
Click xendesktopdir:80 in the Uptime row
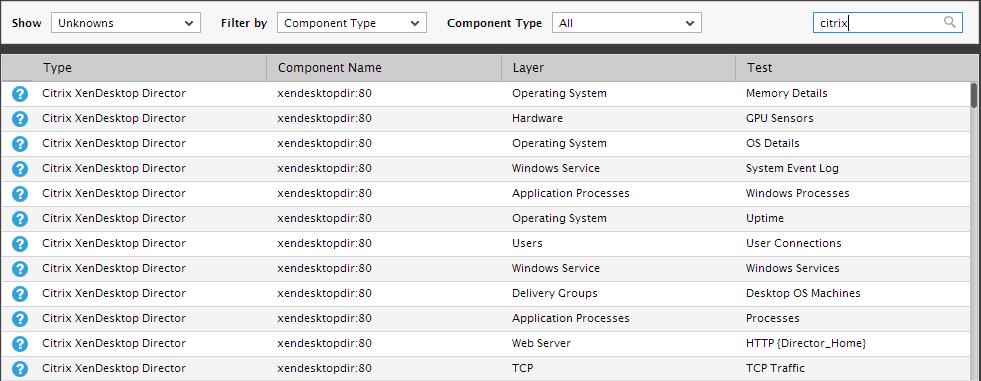pyautogui.click(x=325, y=218)
